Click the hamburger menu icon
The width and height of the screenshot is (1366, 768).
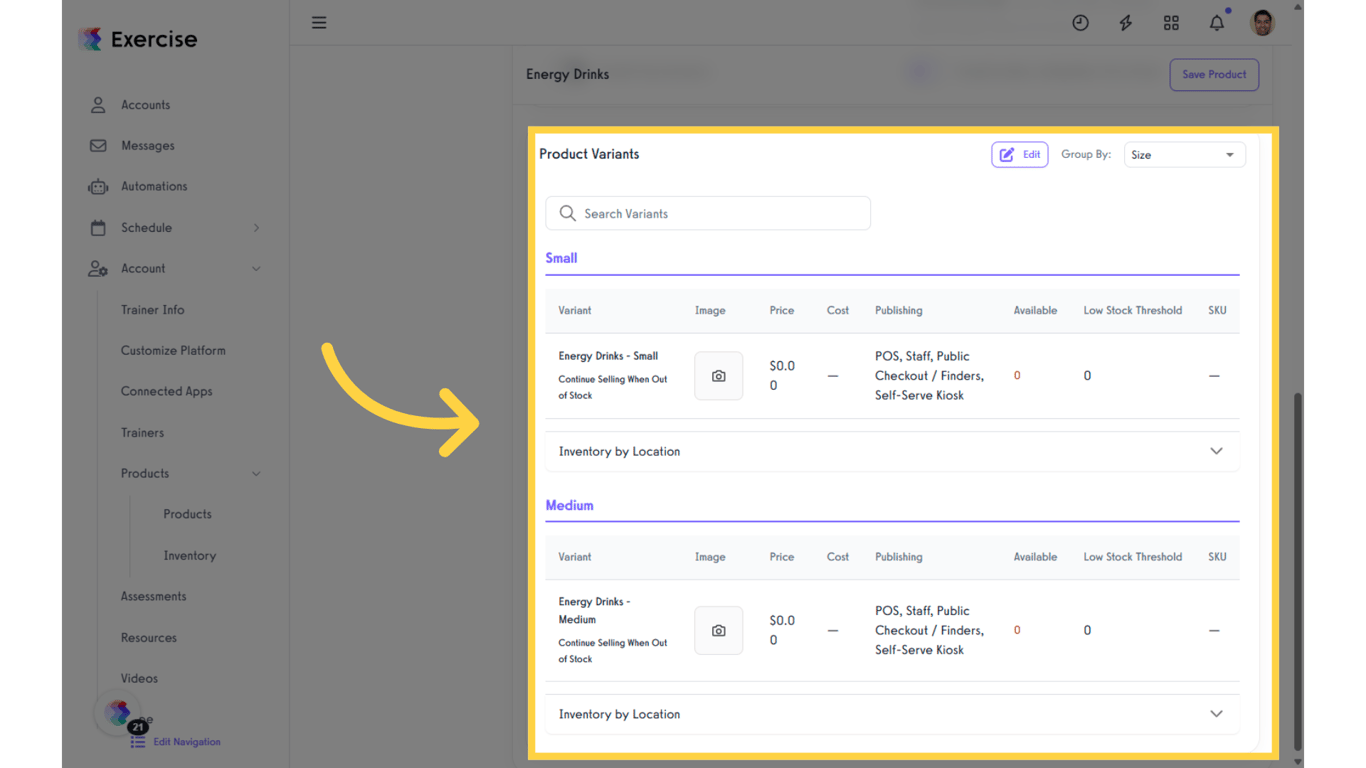click(319, 22)
